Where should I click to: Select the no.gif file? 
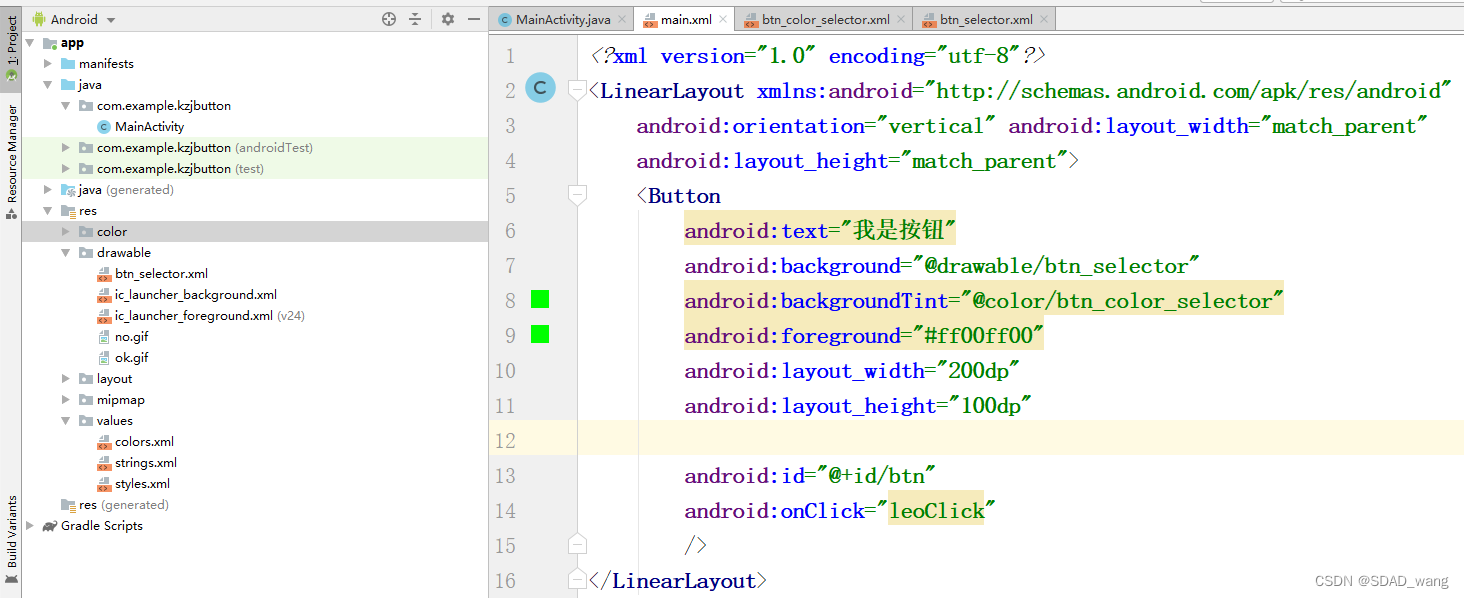(131, 337)
